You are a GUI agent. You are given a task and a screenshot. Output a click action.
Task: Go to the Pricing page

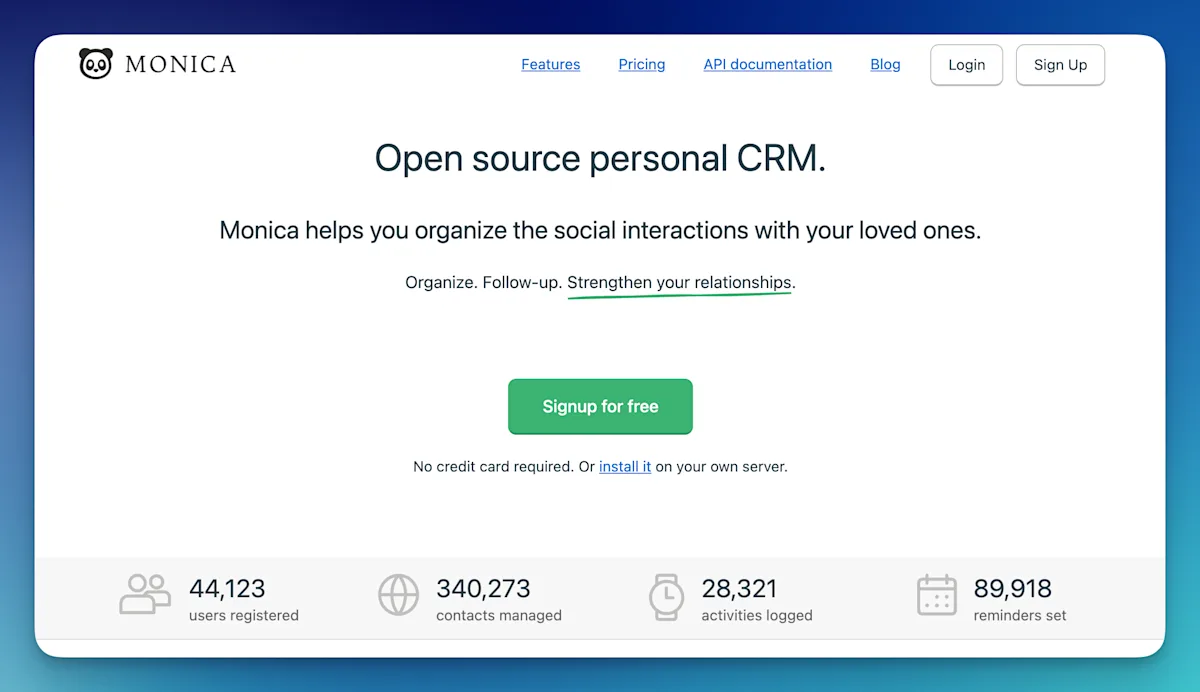tap(642, 64)
